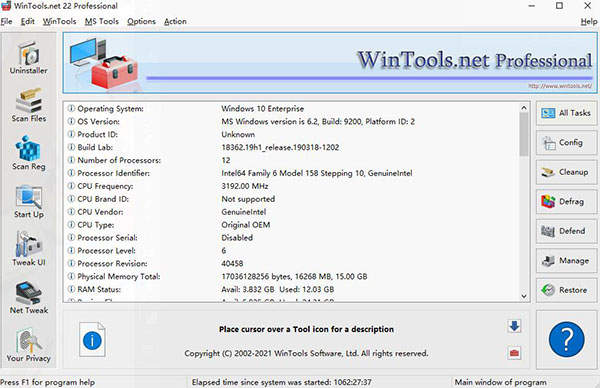The height and width of the screenshot is (388, 600).
Task: Click the info icon beside RAM Status
Action: point(71,289)
